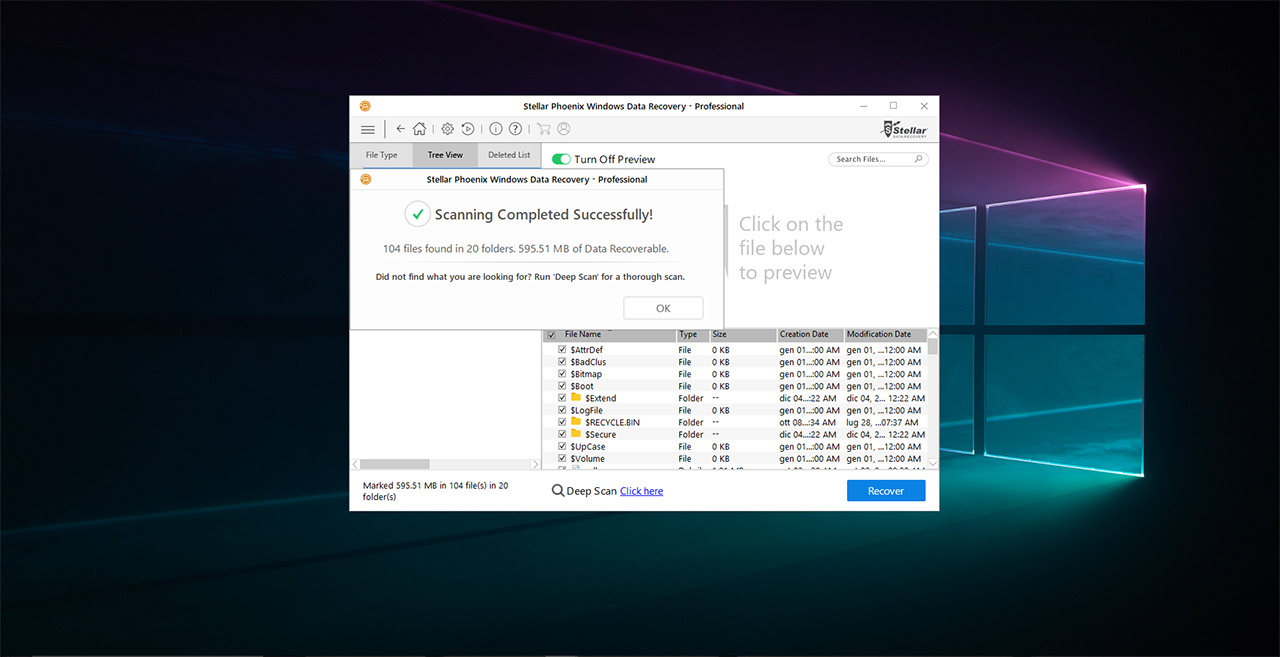Uncheck the $AttrDef file checkbox
The height and width of the screenshot is (657, 1280).
[562, 350]
